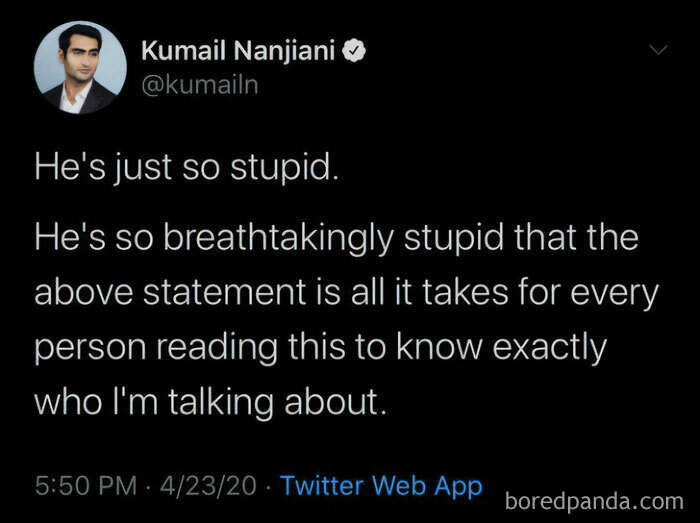This screenshot has height=523, width=700.
Task: Open Kumail Nanjiani's profile picture
Action: 80,67
